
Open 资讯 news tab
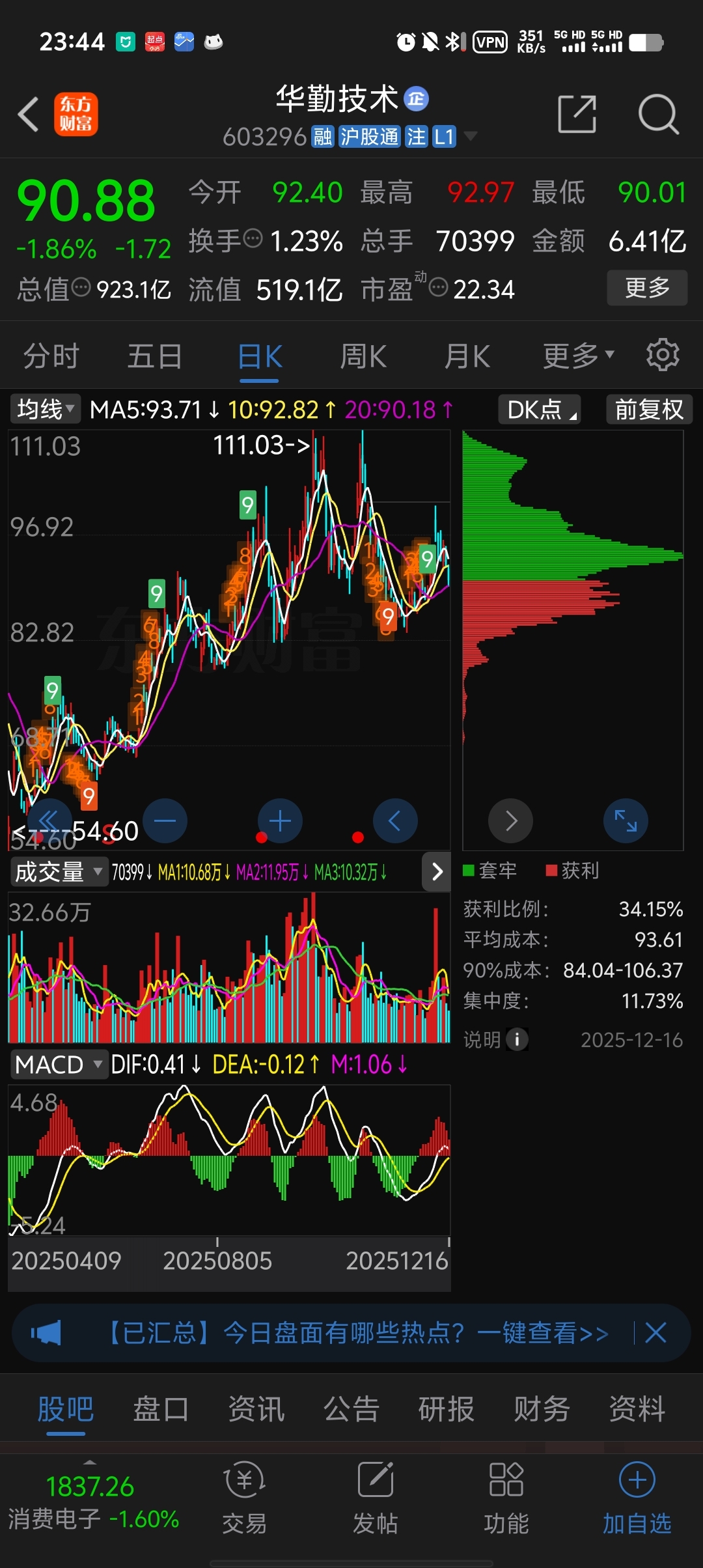pyautogui.click(x=256, y=1409)
